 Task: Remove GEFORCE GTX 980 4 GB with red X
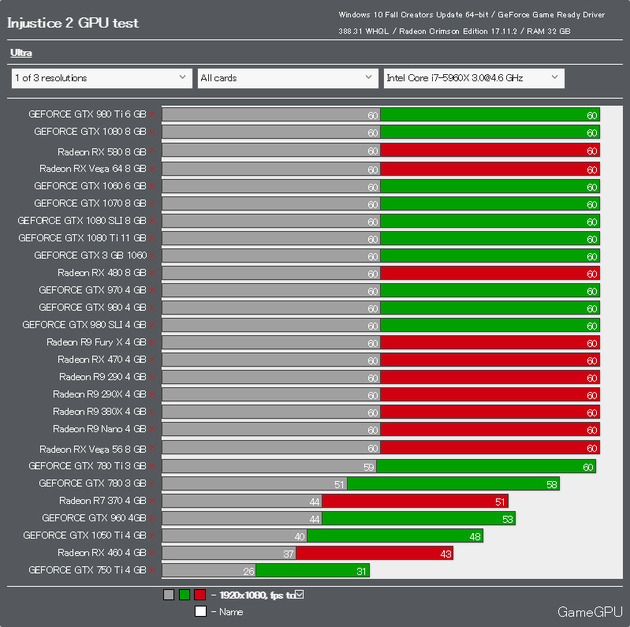point(152,307)
